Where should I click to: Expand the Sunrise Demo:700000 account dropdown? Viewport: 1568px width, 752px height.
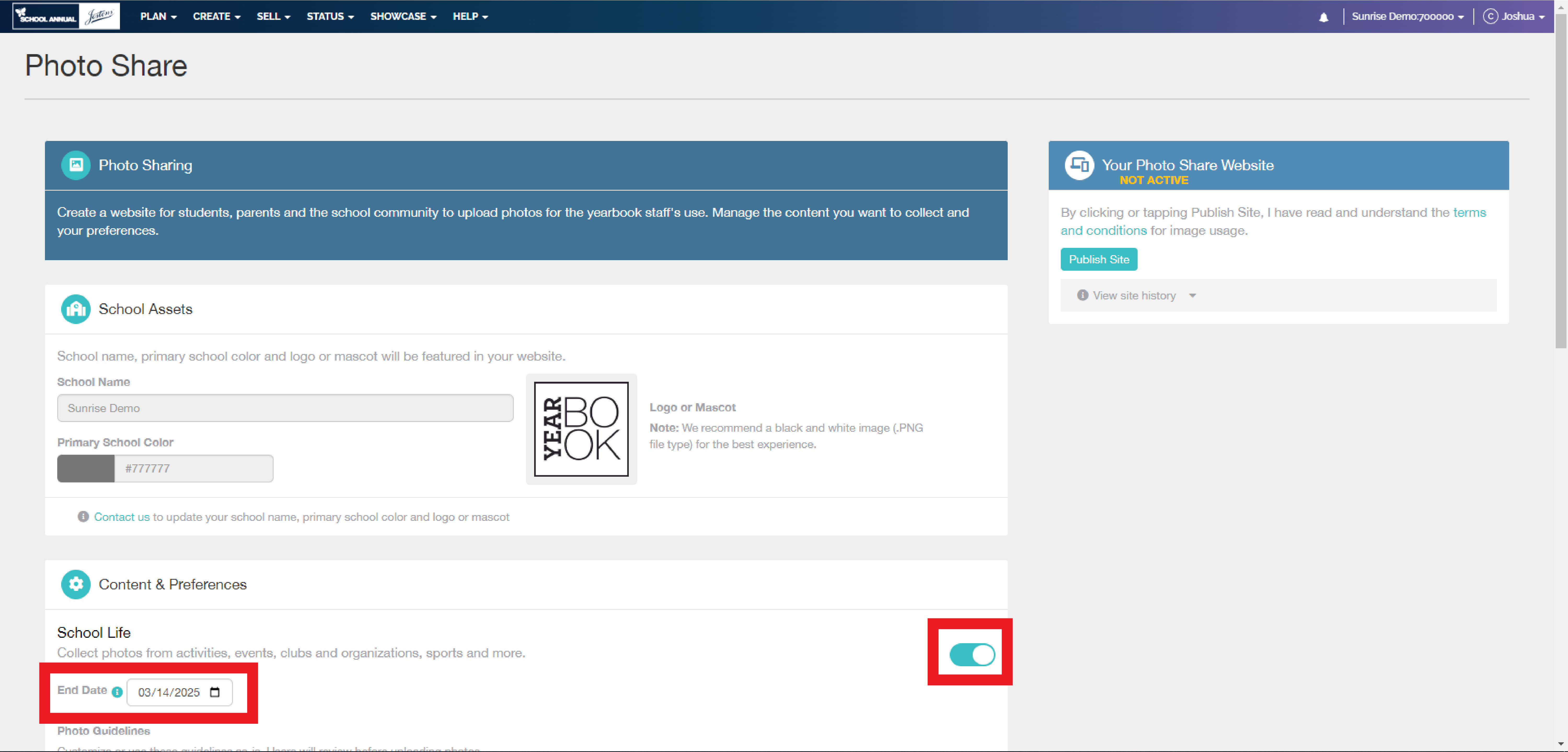(x=1407, y=16)
